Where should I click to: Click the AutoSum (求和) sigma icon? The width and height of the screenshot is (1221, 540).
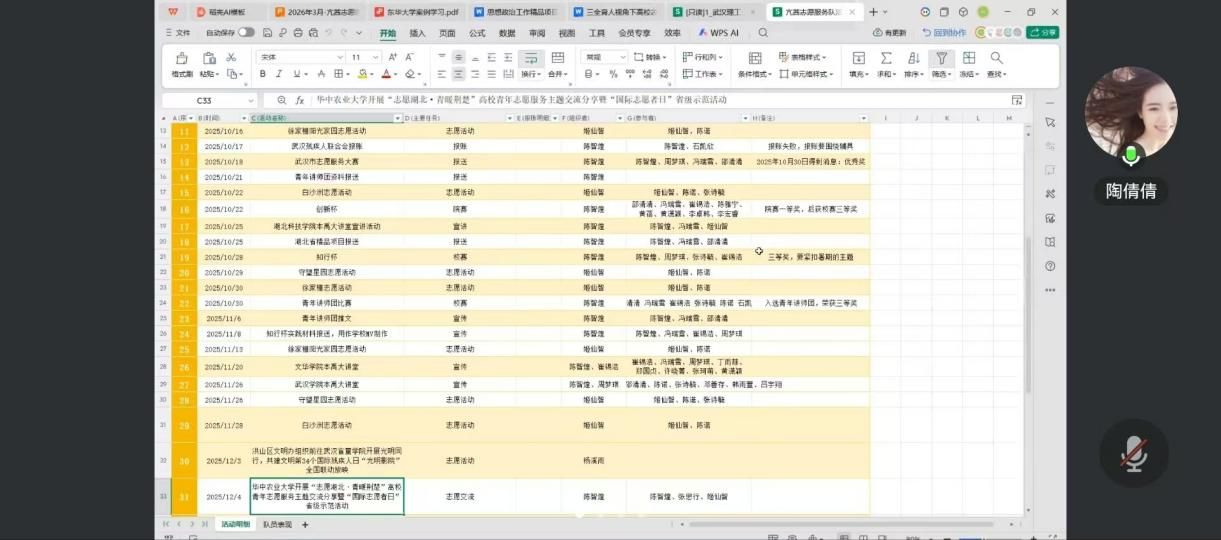pyautogui.click(x=886, y=58)
